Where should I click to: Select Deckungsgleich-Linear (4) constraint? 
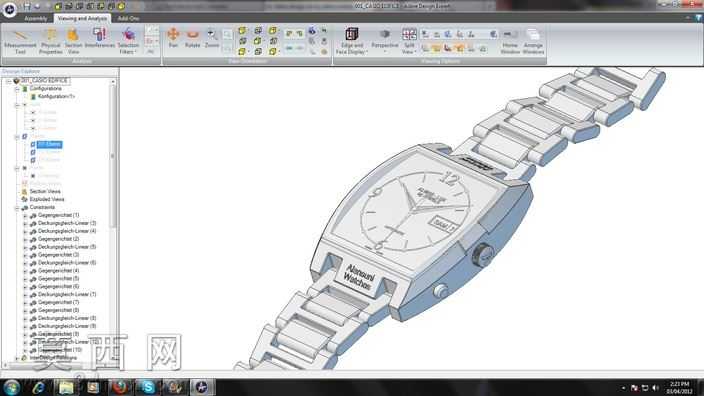pyautogui.click(x=67, y=231)
